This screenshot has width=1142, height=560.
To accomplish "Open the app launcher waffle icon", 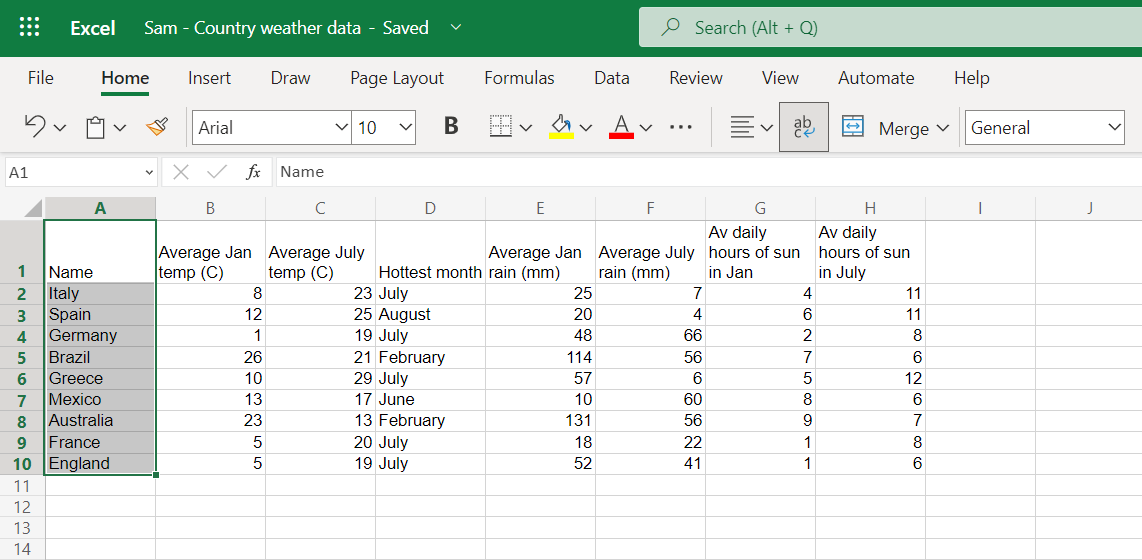I will [x=29, y=28].
